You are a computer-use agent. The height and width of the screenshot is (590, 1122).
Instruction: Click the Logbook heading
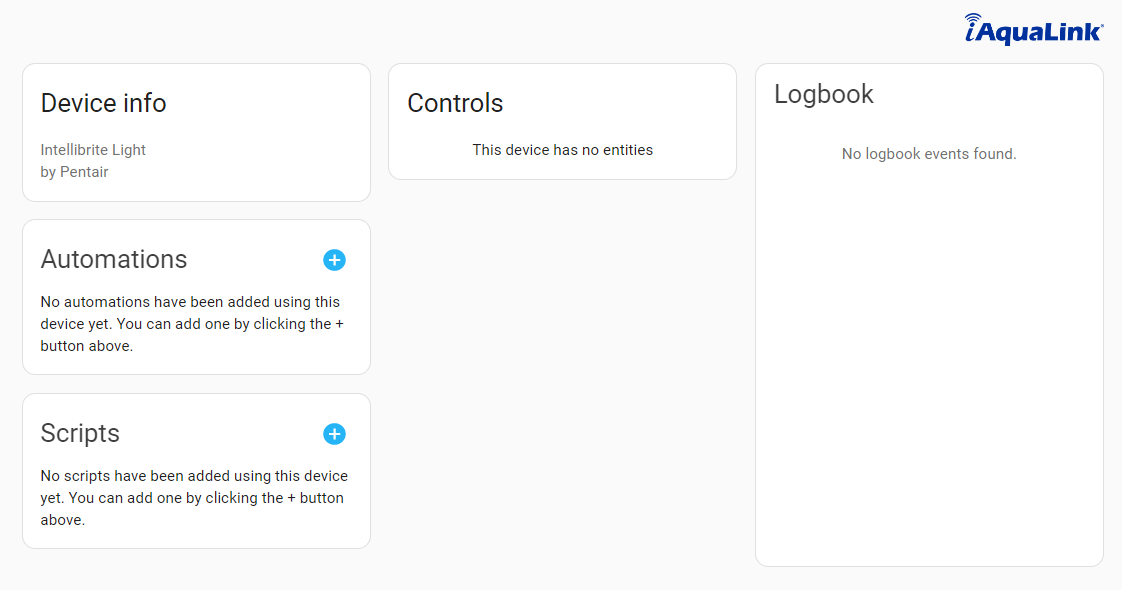coord(824,94)
